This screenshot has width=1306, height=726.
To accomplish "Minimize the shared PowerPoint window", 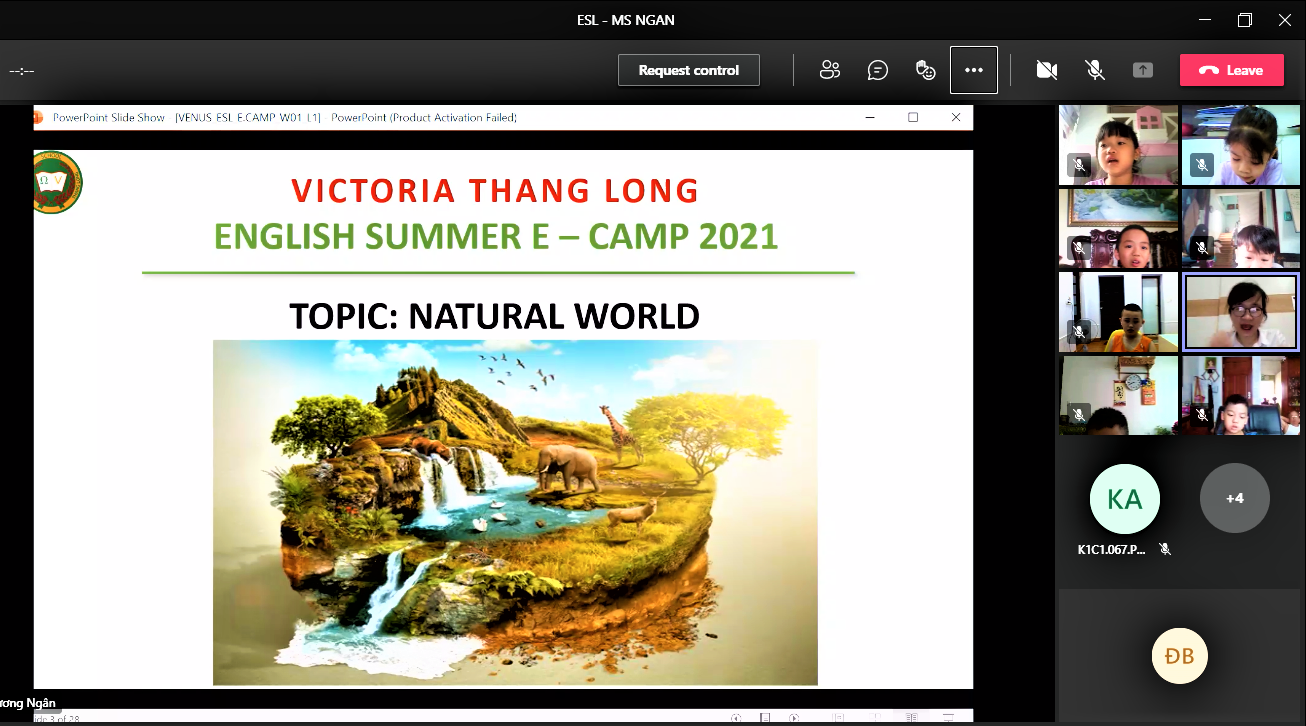I will coord(869,117).
